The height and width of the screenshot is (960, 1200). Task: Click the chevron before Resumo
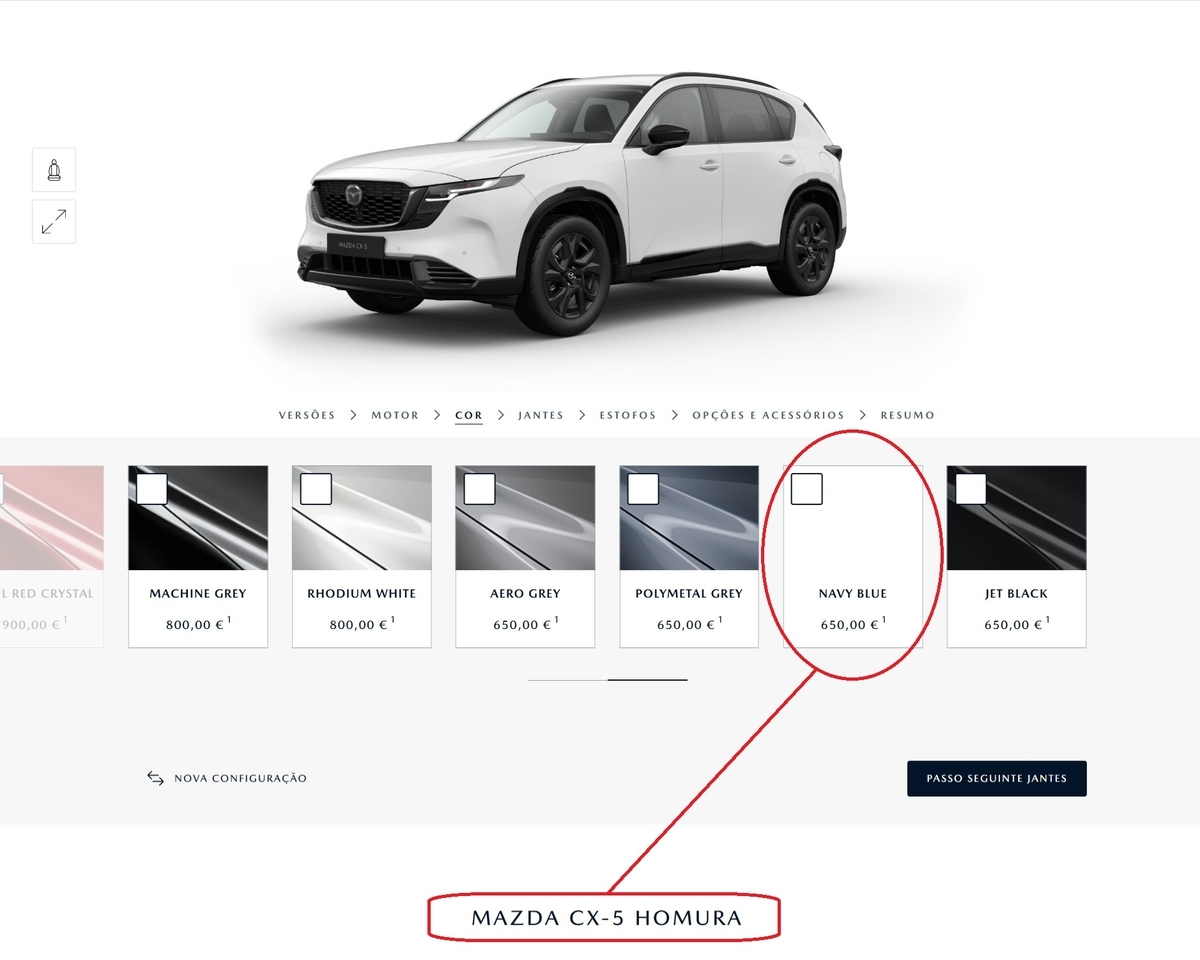[863, 415]
